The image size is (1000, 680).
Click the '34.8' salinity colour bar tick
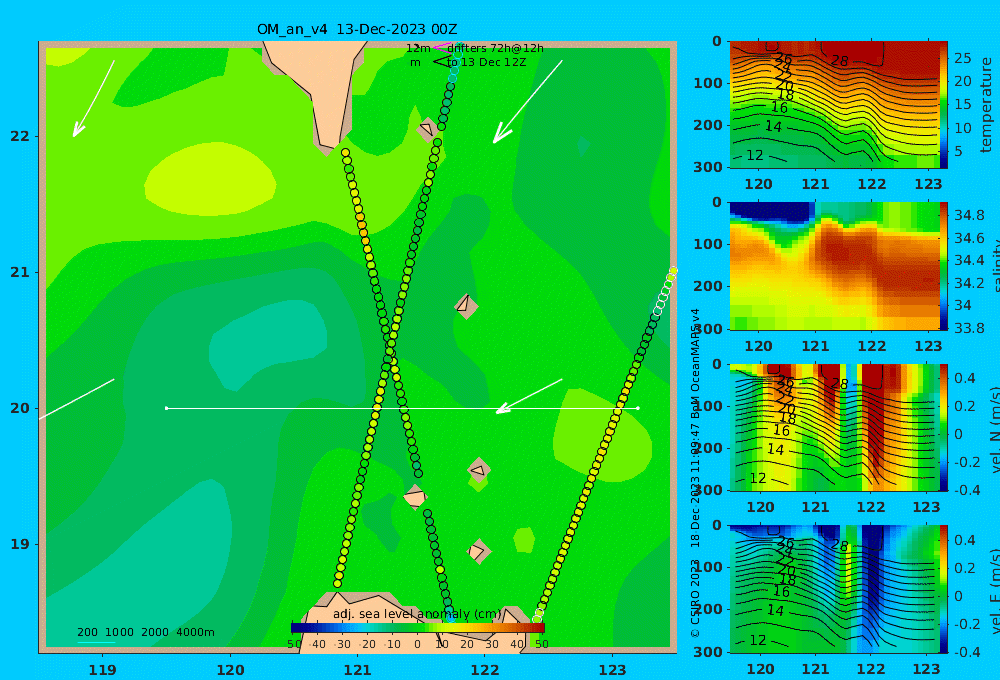[969, 215]
